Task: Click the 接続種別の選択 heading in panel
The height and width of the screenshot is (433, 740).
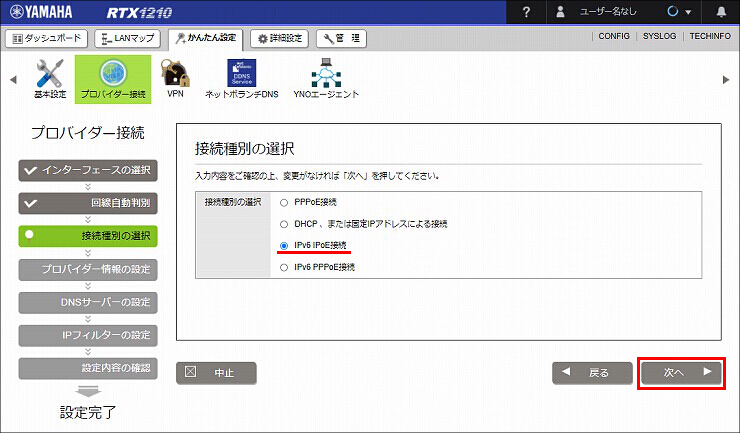Action: point(244,149)
